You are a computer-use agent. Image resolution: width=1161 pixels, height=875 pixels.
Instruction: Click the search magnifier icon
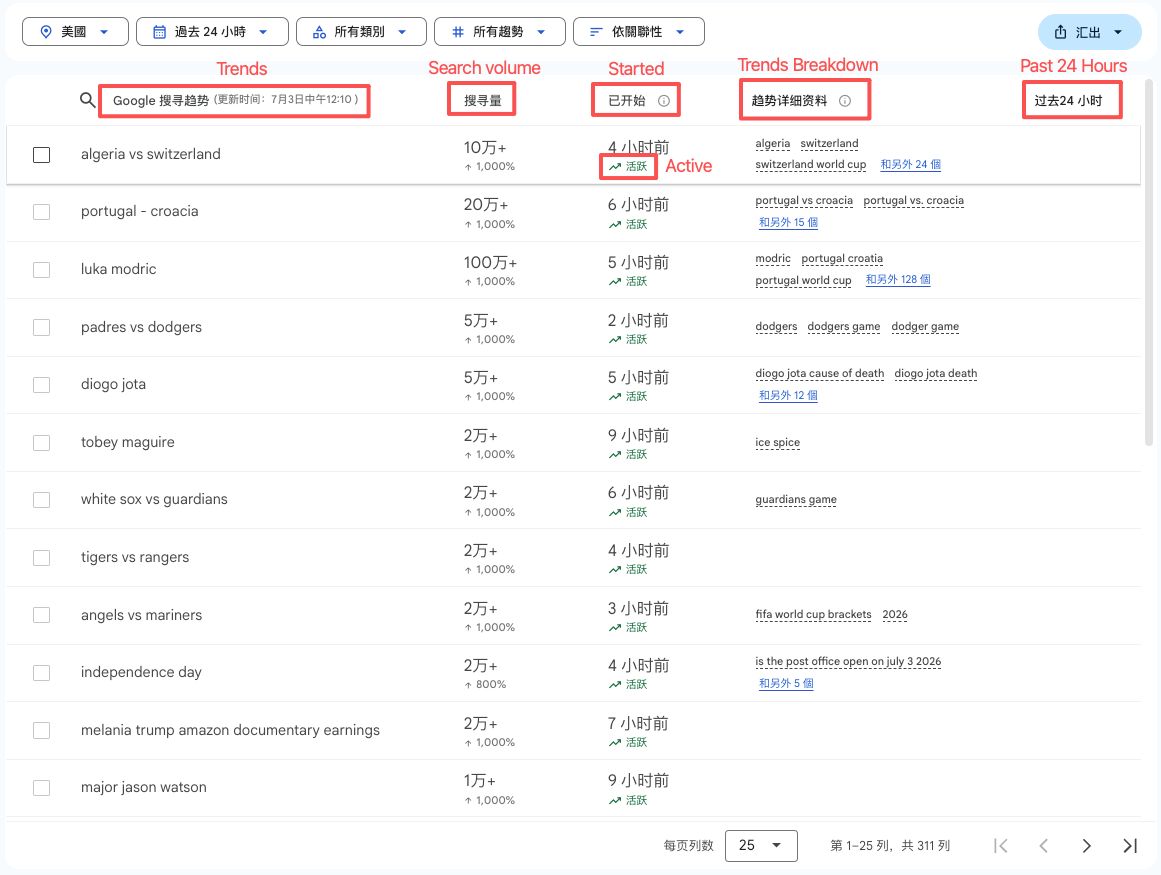[x=87, y=99]
